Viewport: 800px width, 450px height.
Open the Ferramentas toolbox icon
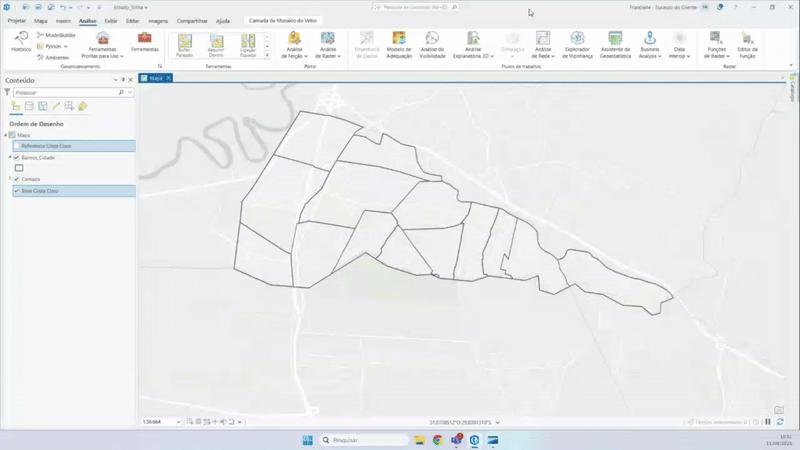click(x=145, y=42)
